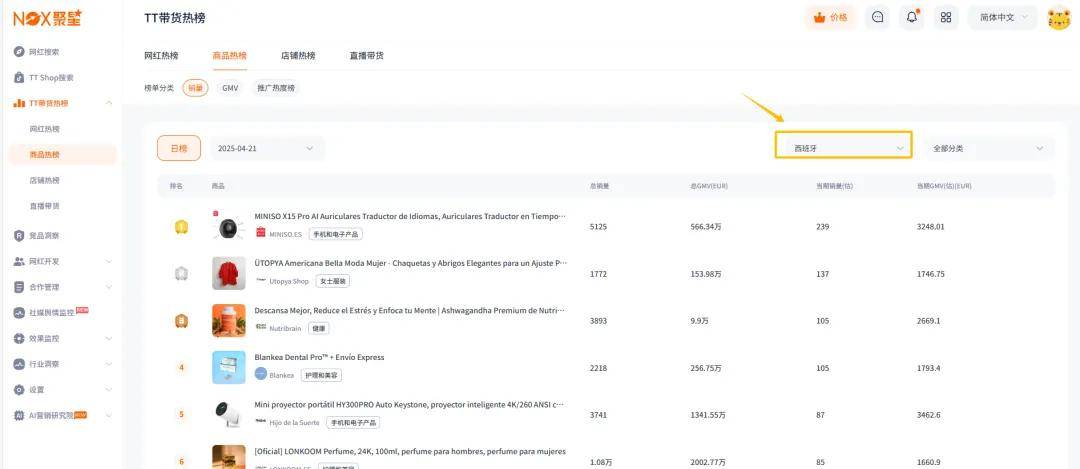Screen dimensions: 1080x469
Task: Click the apps grid icon
Action: pyautogui.click(x=945, y=17)
